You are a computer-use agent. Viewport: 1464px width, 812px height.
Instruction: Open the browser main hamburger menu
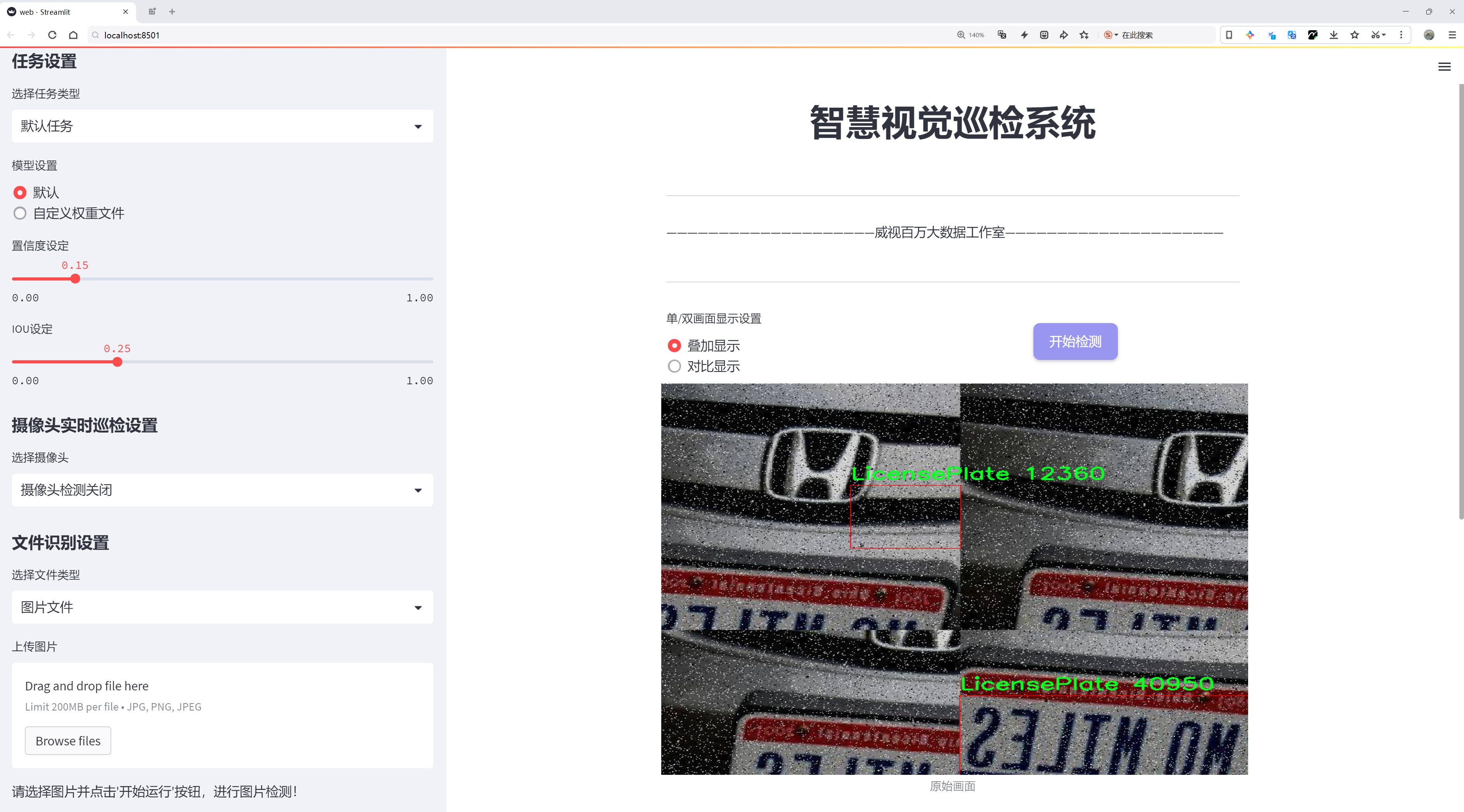pyautogui.click(x=1452, y=34)
